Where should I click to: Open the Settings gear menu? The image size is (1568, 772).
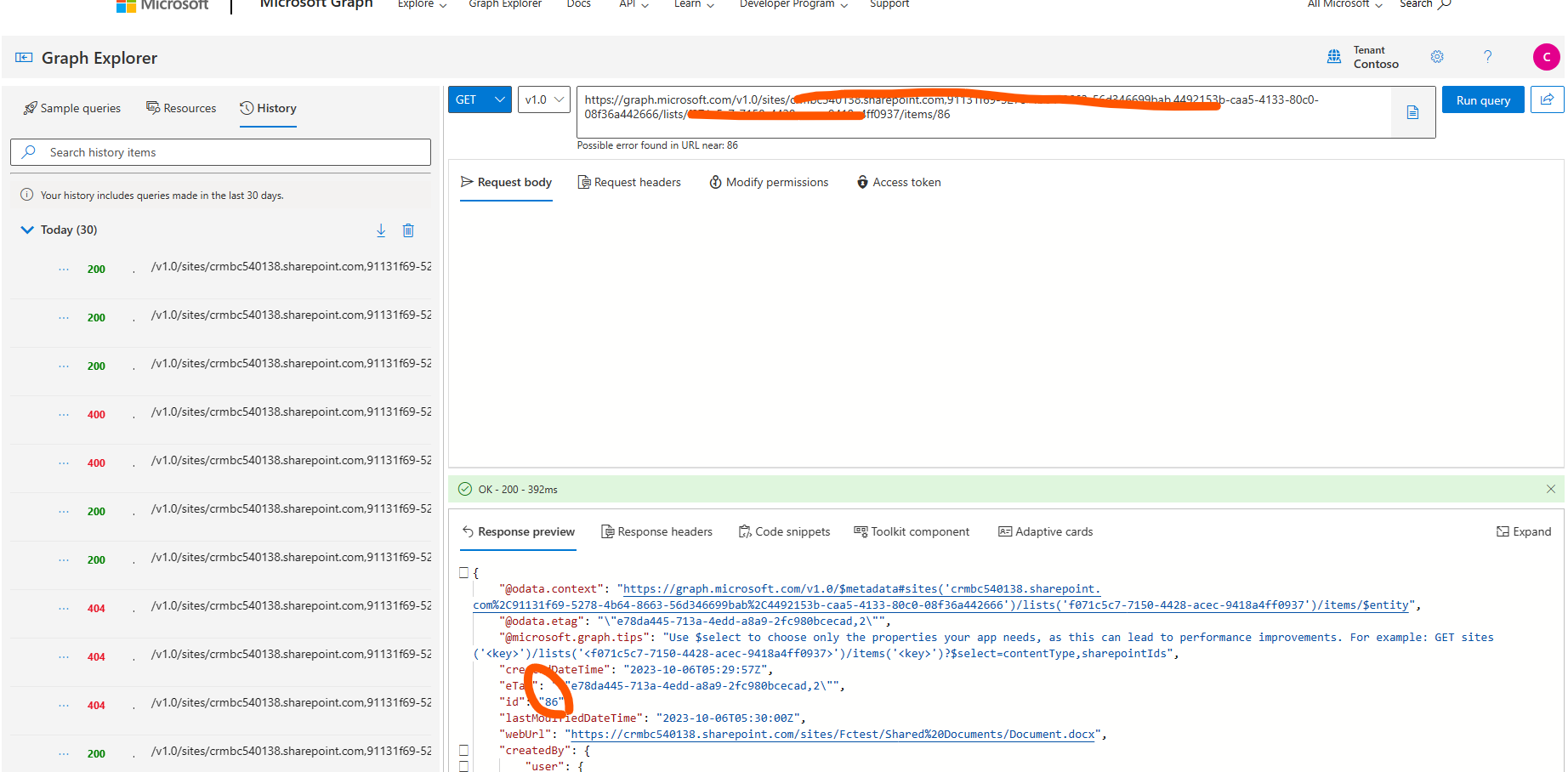coord(1437,57)
